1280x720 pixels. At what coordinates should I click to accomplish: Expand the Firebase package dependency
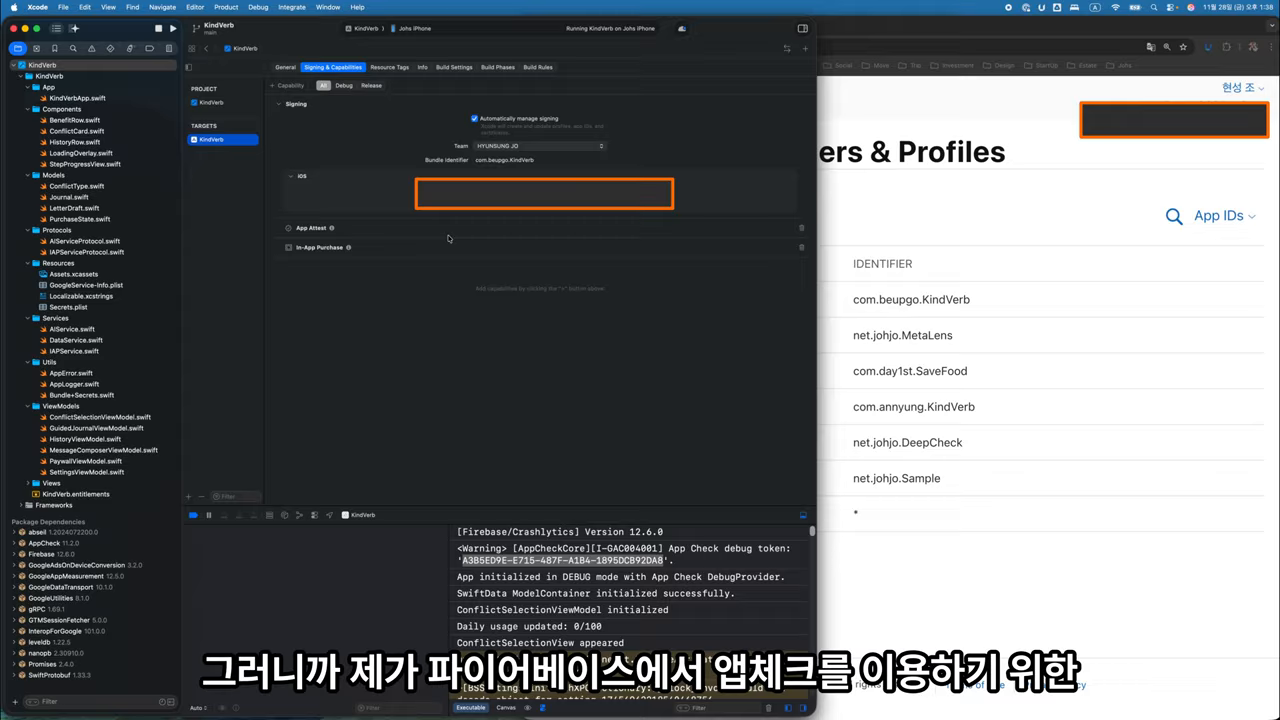pyautogui.click(x=15, y=554)
